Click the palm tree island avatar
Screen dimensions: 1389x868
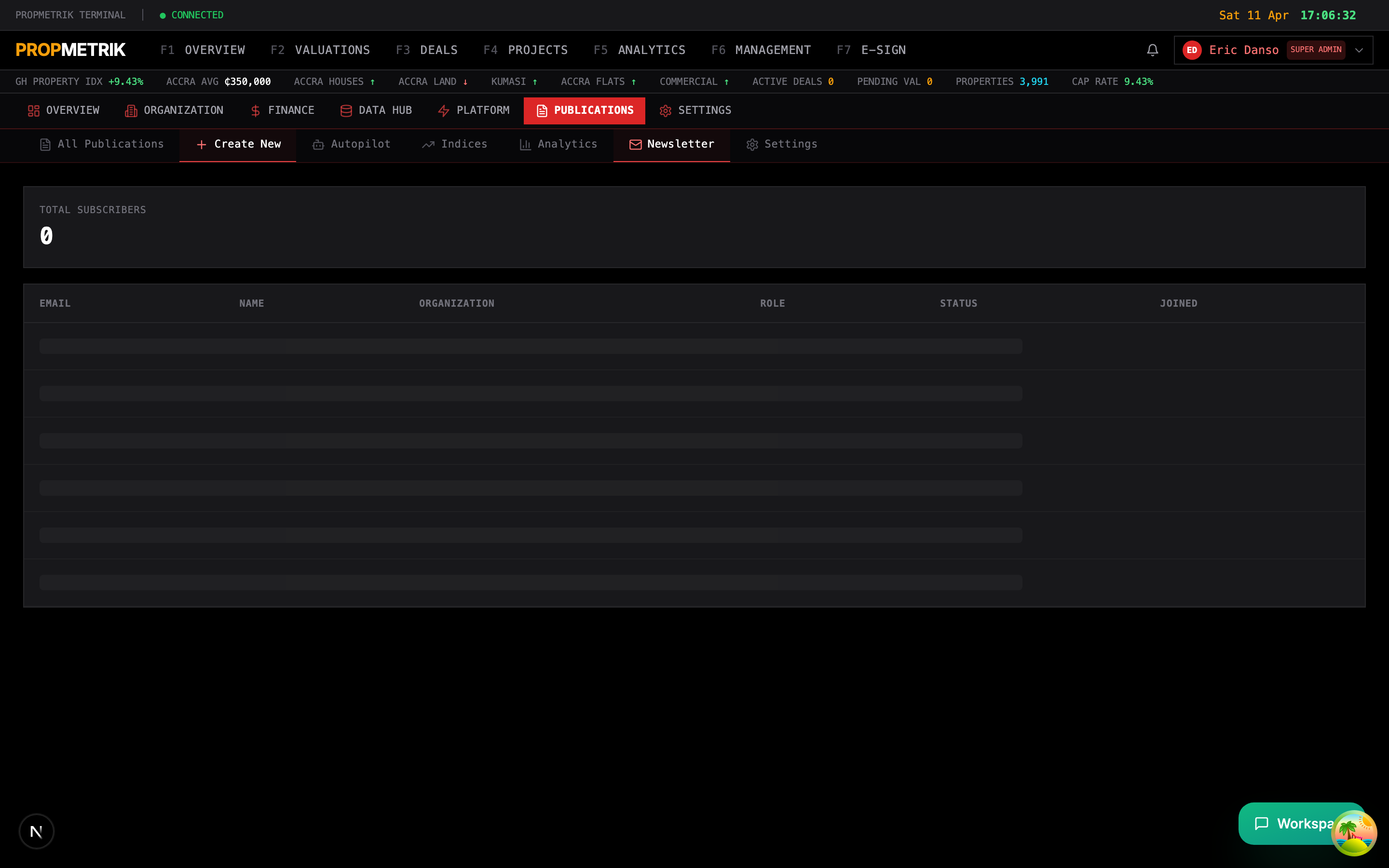point(1354,832)
